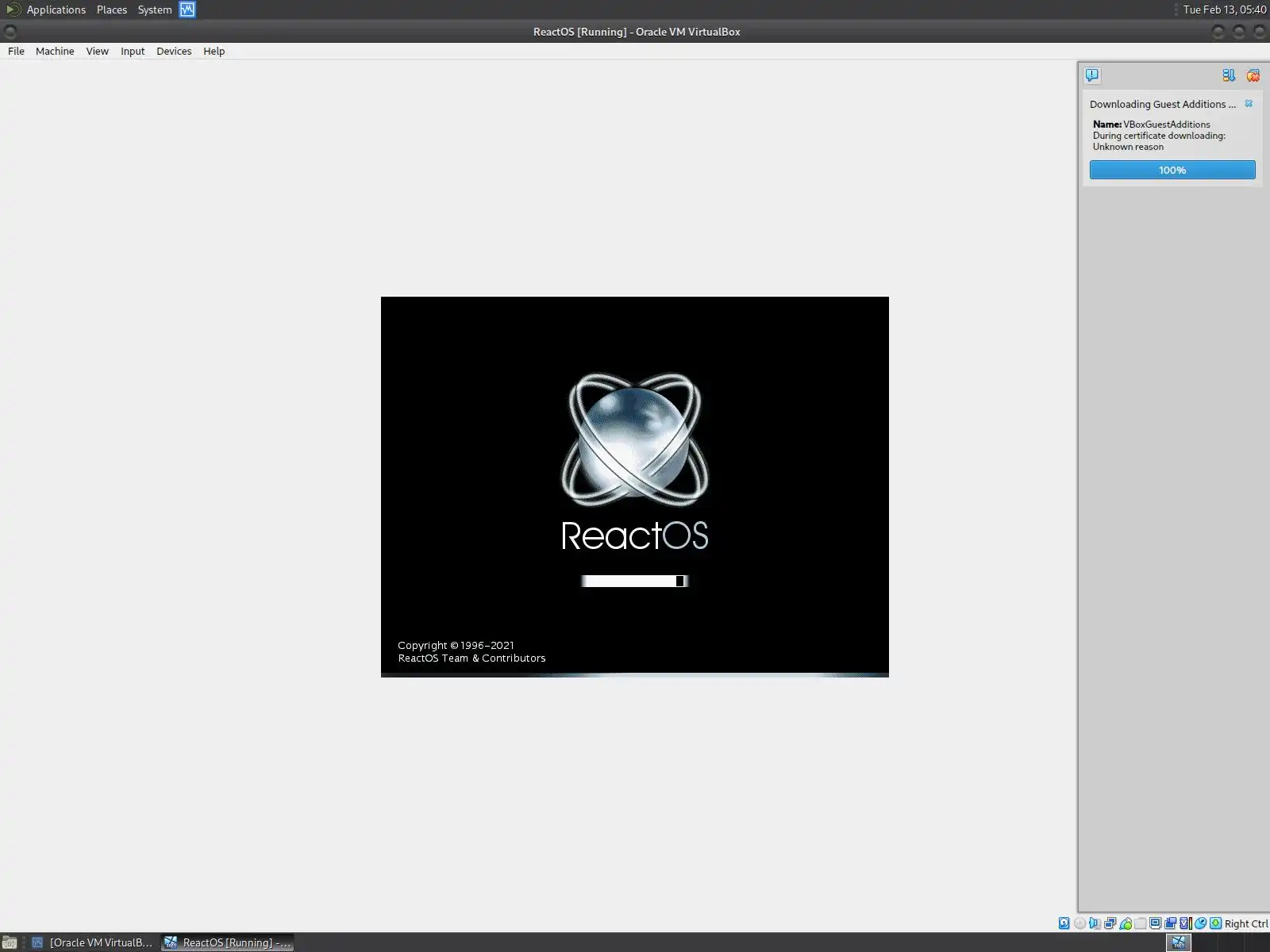Dismiss the Downloading Guest Additions notification

coord(1249,104)
